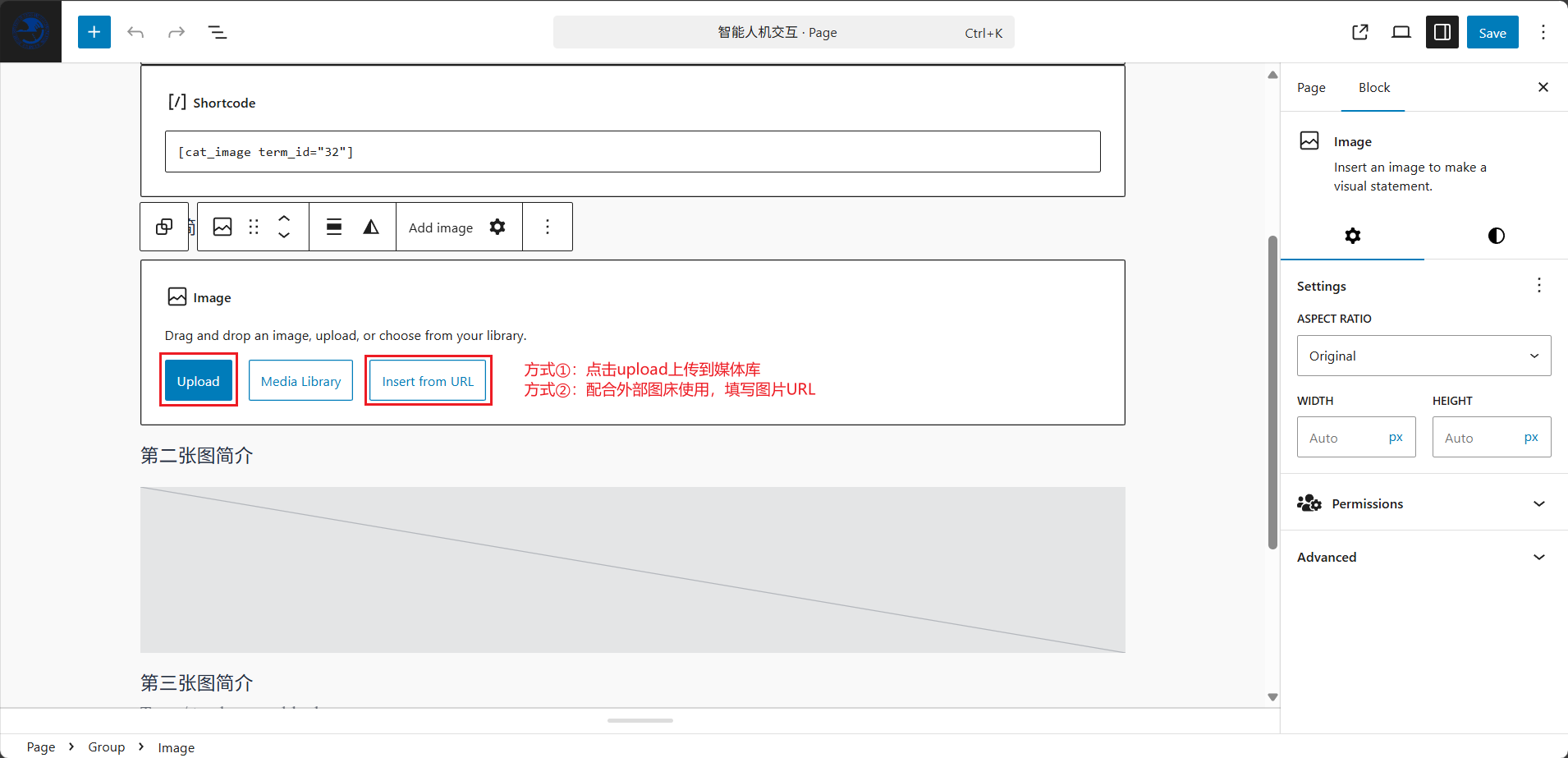This screenshot has height=758, width=1568.
Task: Open the device preview icon
Action: 1401,32
